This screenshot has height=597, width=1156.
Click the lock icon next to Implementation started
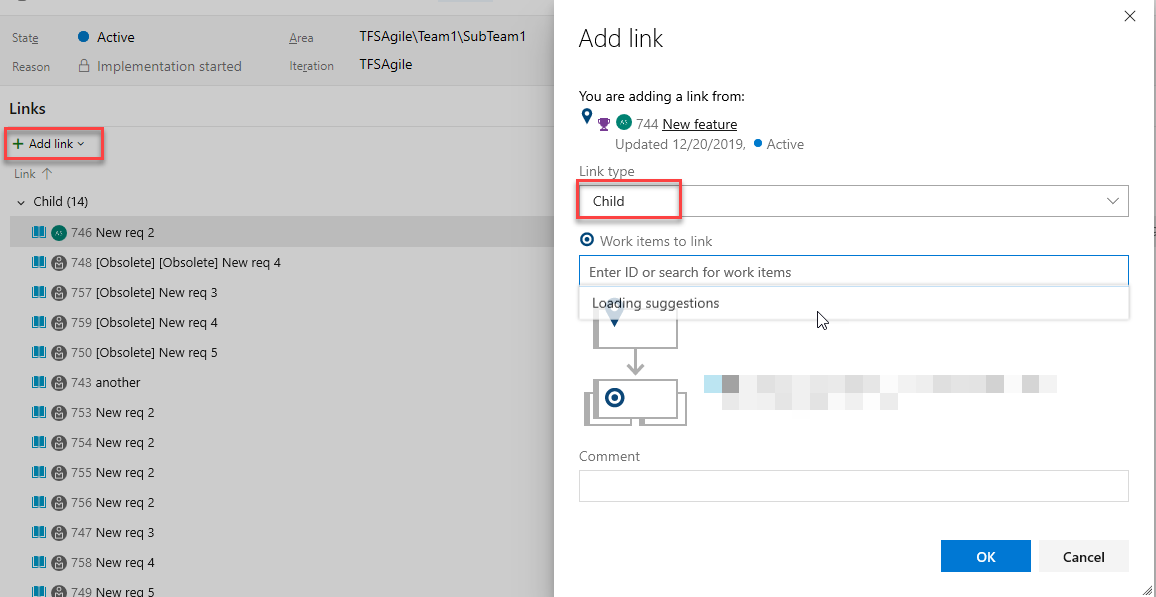[85, 66]
